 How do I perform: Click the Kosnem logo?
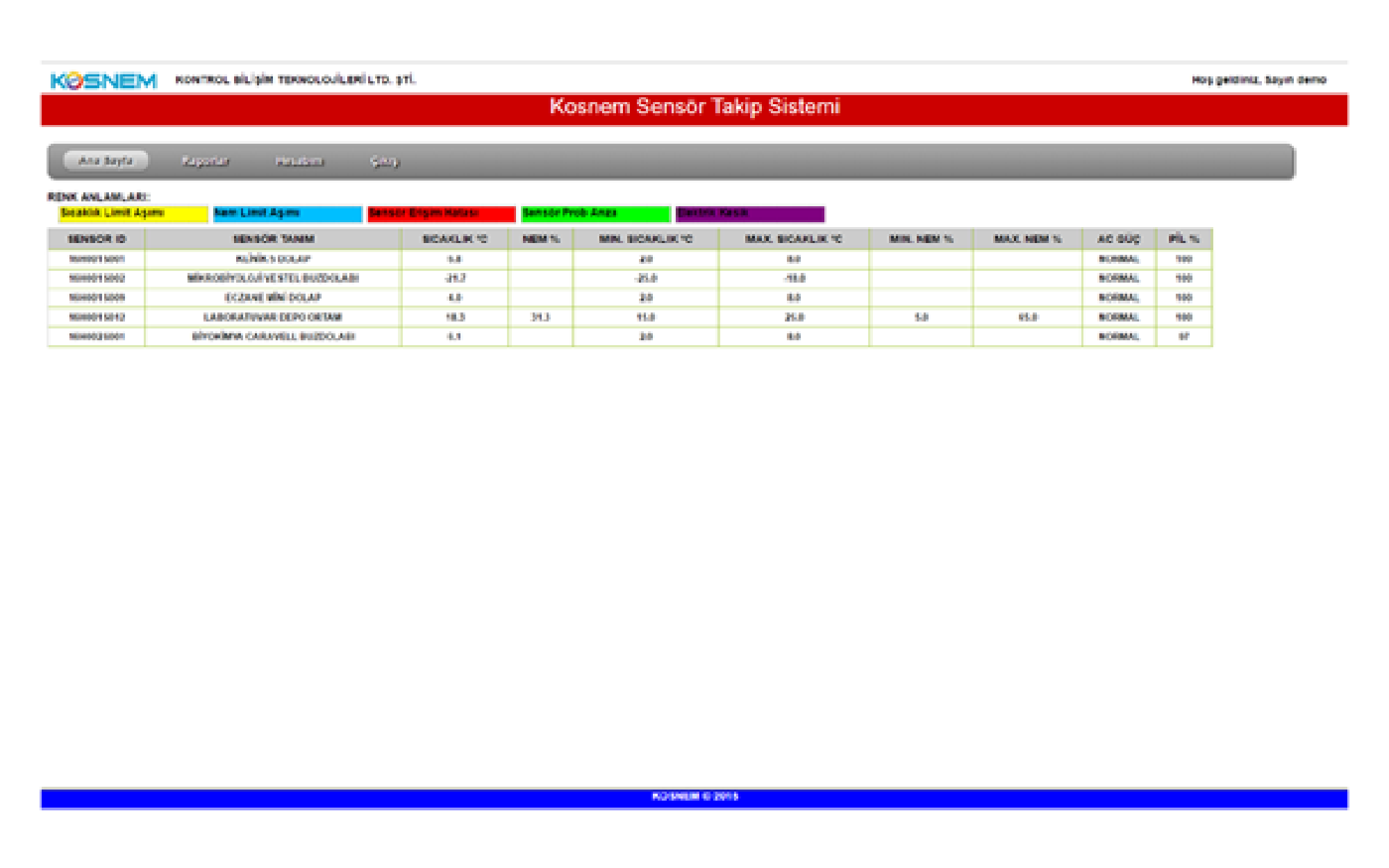click(x=104, y=81)
